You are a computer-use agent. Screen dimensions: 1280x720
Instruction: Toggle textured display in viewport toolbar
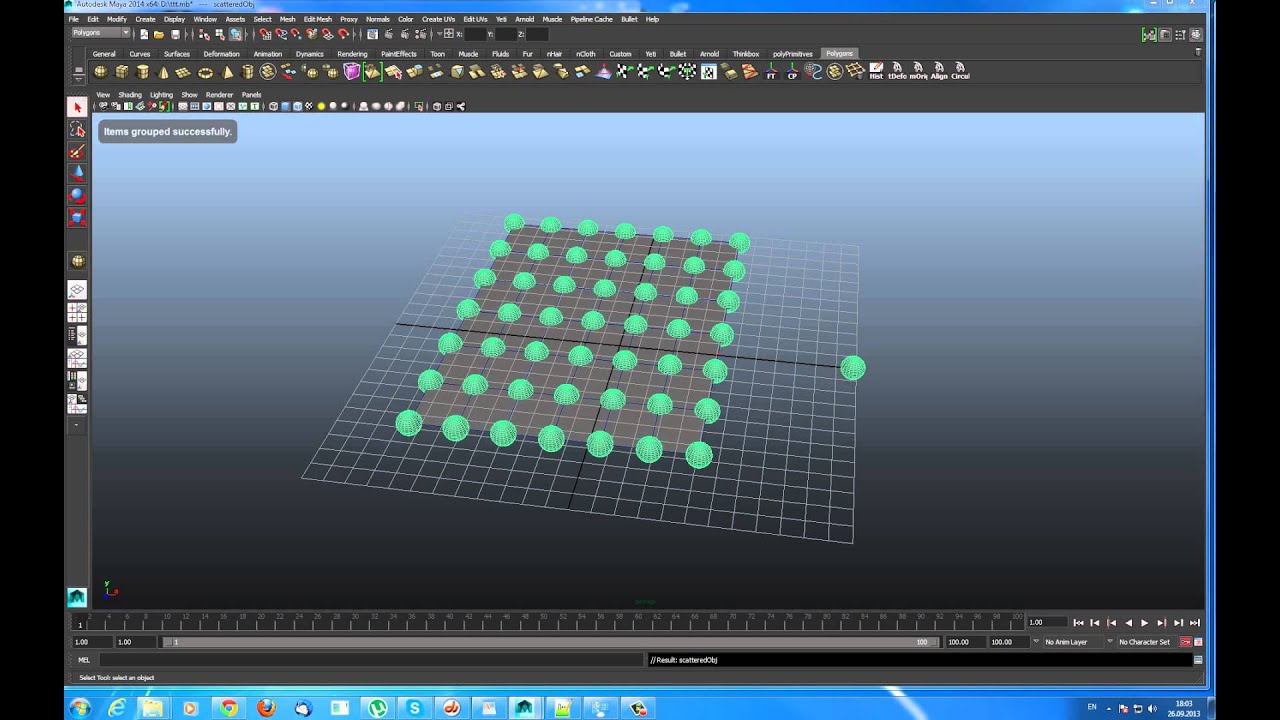pyautogui.click(x=309, y=106)
